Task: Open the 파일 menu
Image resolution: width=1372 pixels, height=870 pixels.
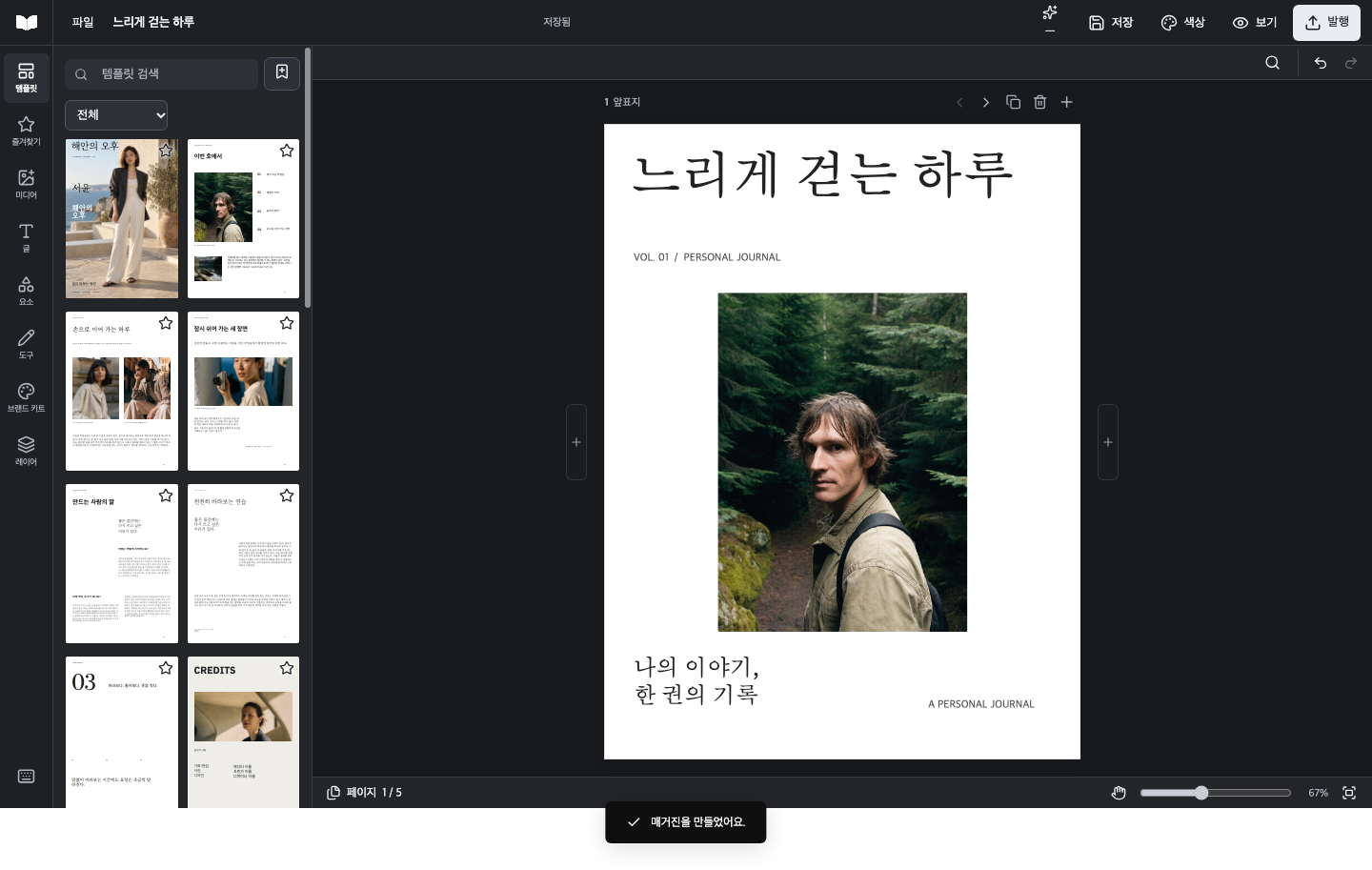Action: pos(83,22)
